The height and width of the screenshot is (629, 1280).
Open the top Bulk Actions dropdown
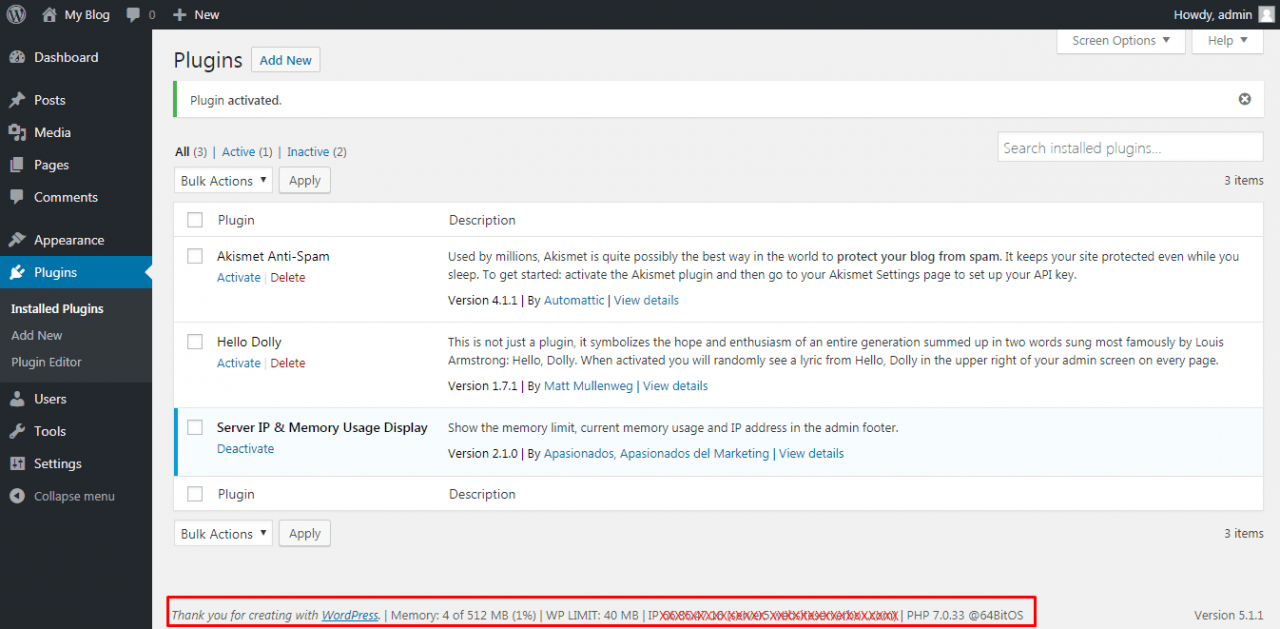click(224, 181)
